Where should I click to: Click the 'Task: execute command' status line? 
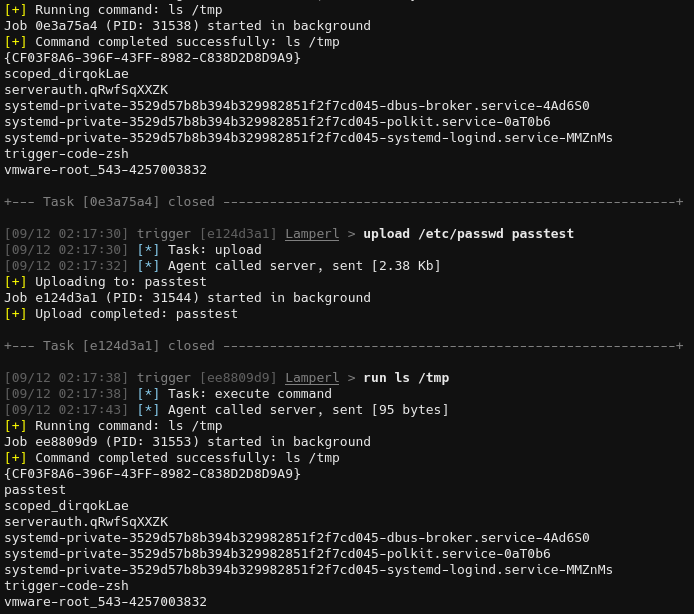pyautogui.click(x=248, y=394)
